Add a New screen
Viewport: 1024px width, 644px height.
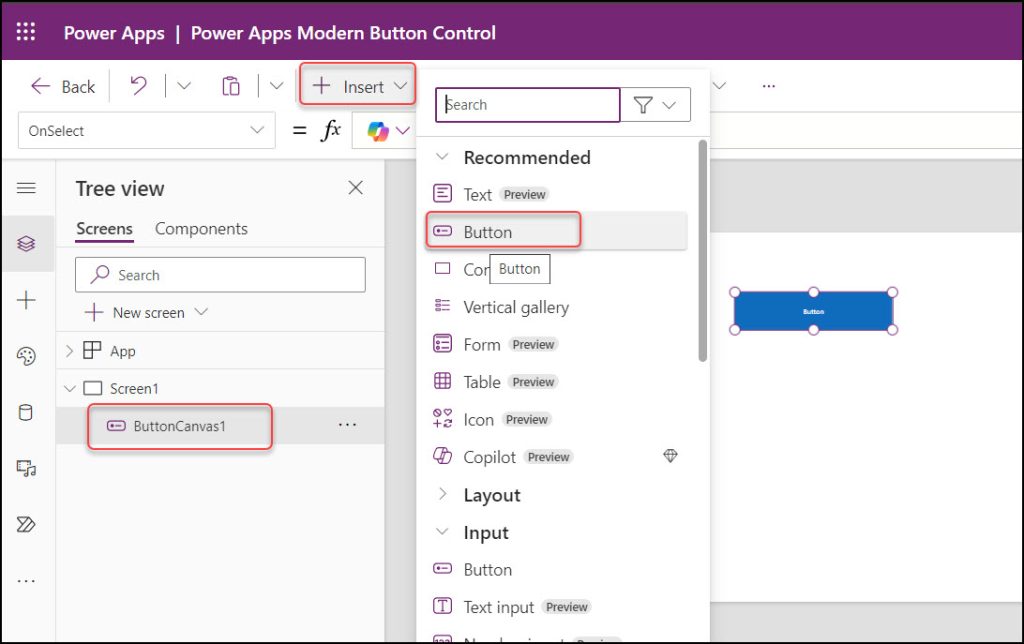pos(135,312)
